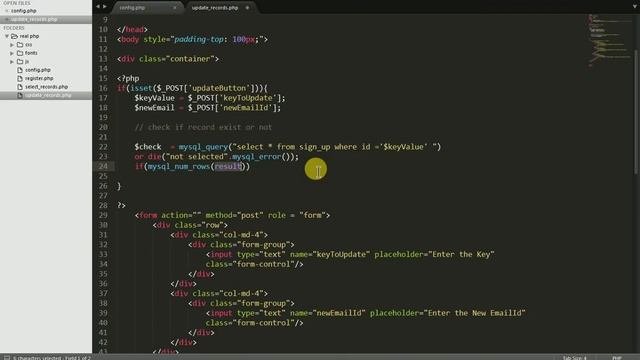Image resolution: width=640 pixels, height=360 pixels.
Task: Click '$keyValue' on line 17
Action: point(155,98)
